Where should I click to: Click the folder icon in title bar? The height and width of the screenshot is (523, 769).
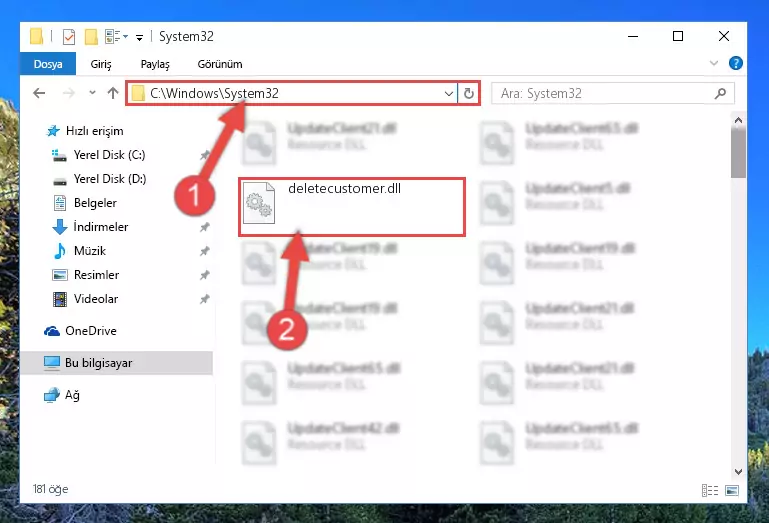point(36,37)
